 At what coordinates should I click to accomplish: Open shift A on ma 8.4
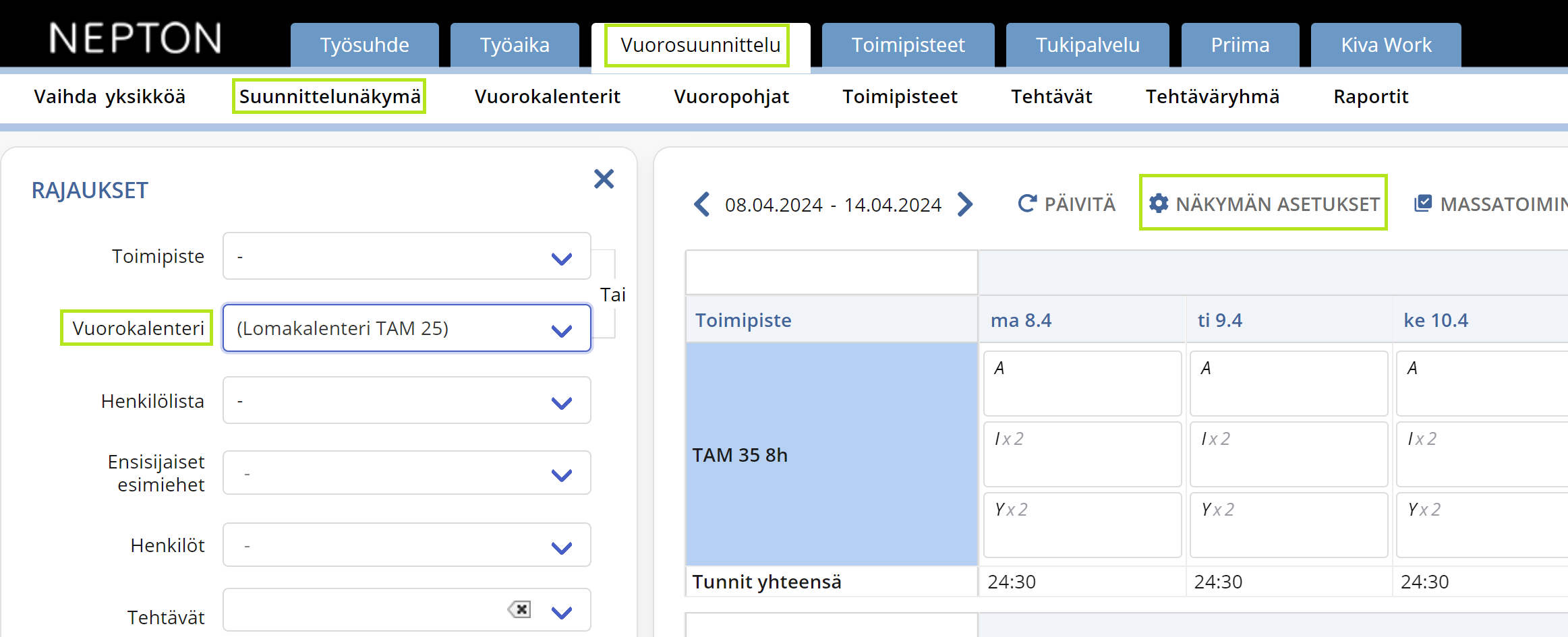pos(1082,383)
